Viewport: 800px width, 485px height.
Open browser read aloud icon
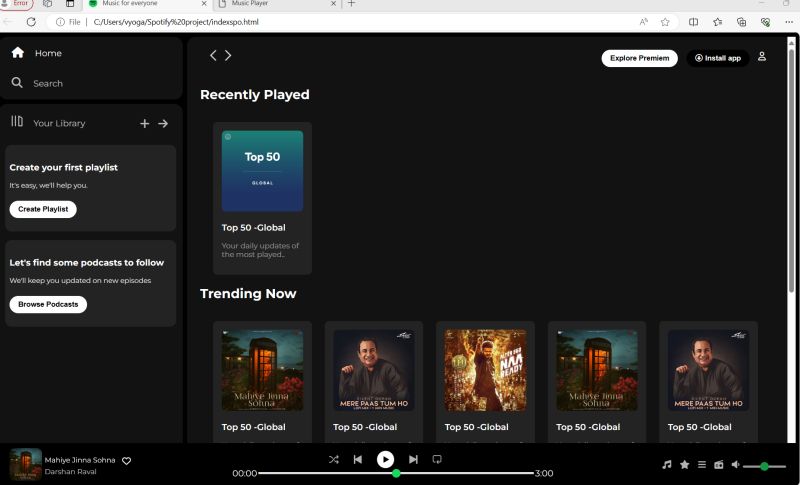pos(644,22)
